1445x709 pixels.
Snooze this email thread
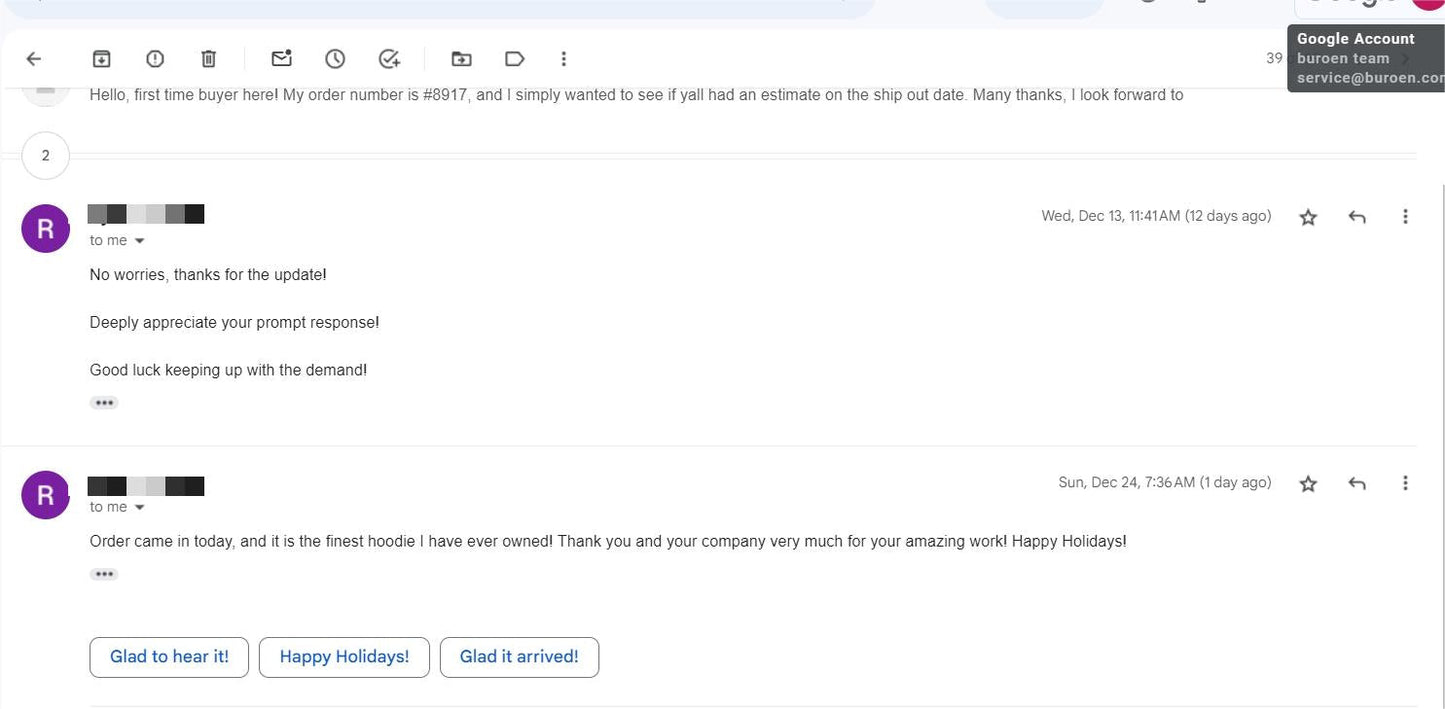335,59
